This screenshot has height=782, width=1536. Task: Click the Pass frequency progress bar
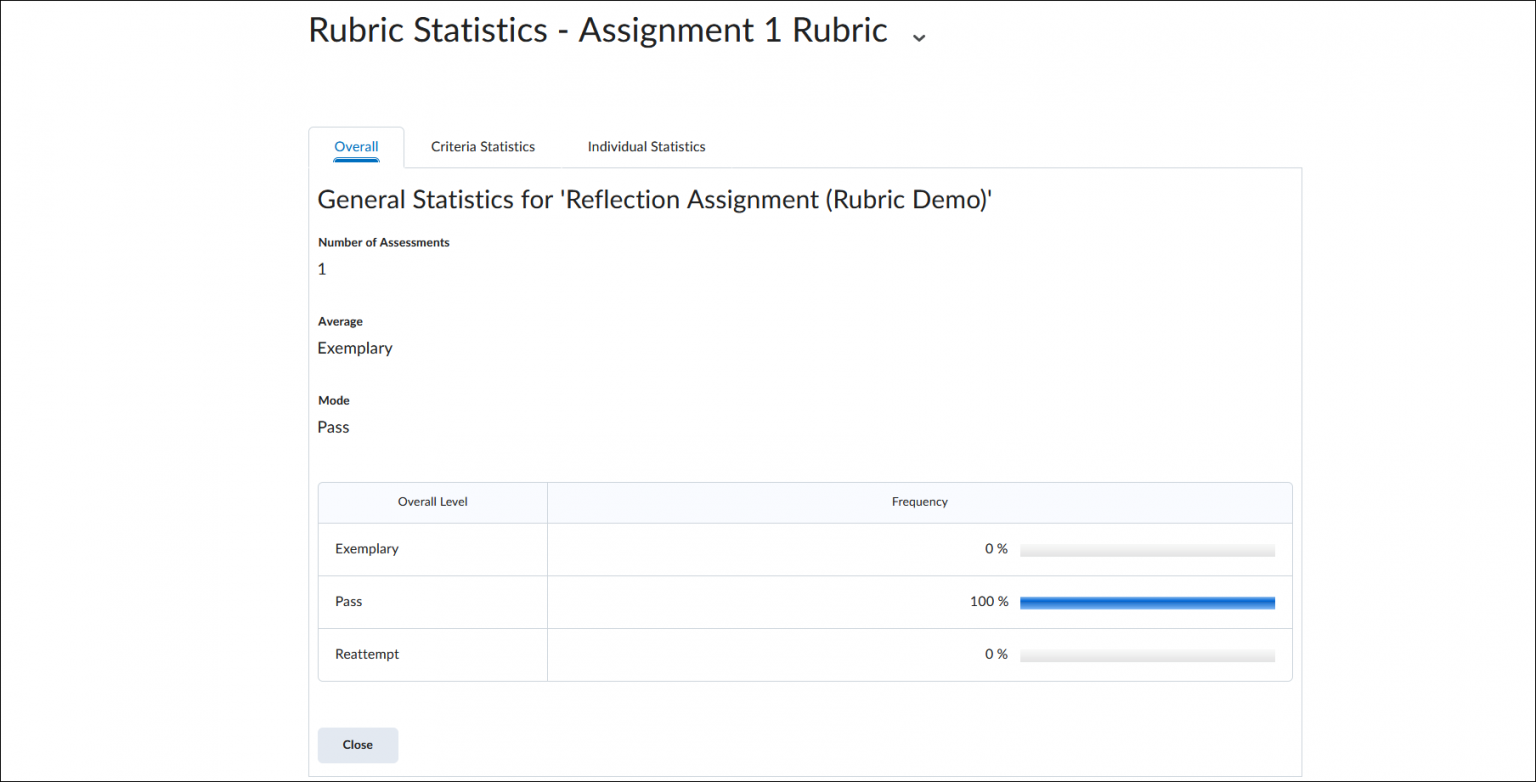pos(1147,601)
